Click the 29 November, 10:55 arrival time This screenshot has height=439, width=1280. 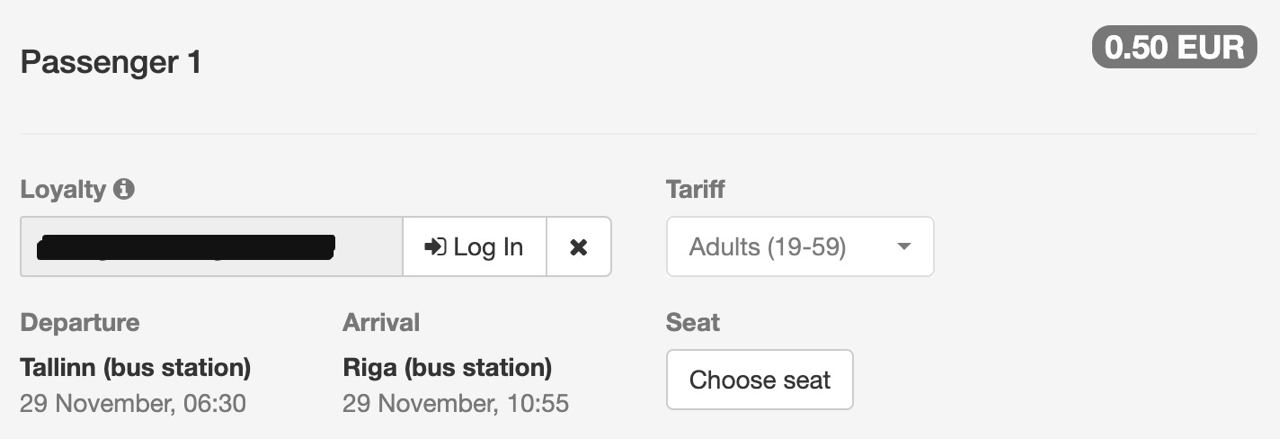pyautogui.click(x=456, y=404)
